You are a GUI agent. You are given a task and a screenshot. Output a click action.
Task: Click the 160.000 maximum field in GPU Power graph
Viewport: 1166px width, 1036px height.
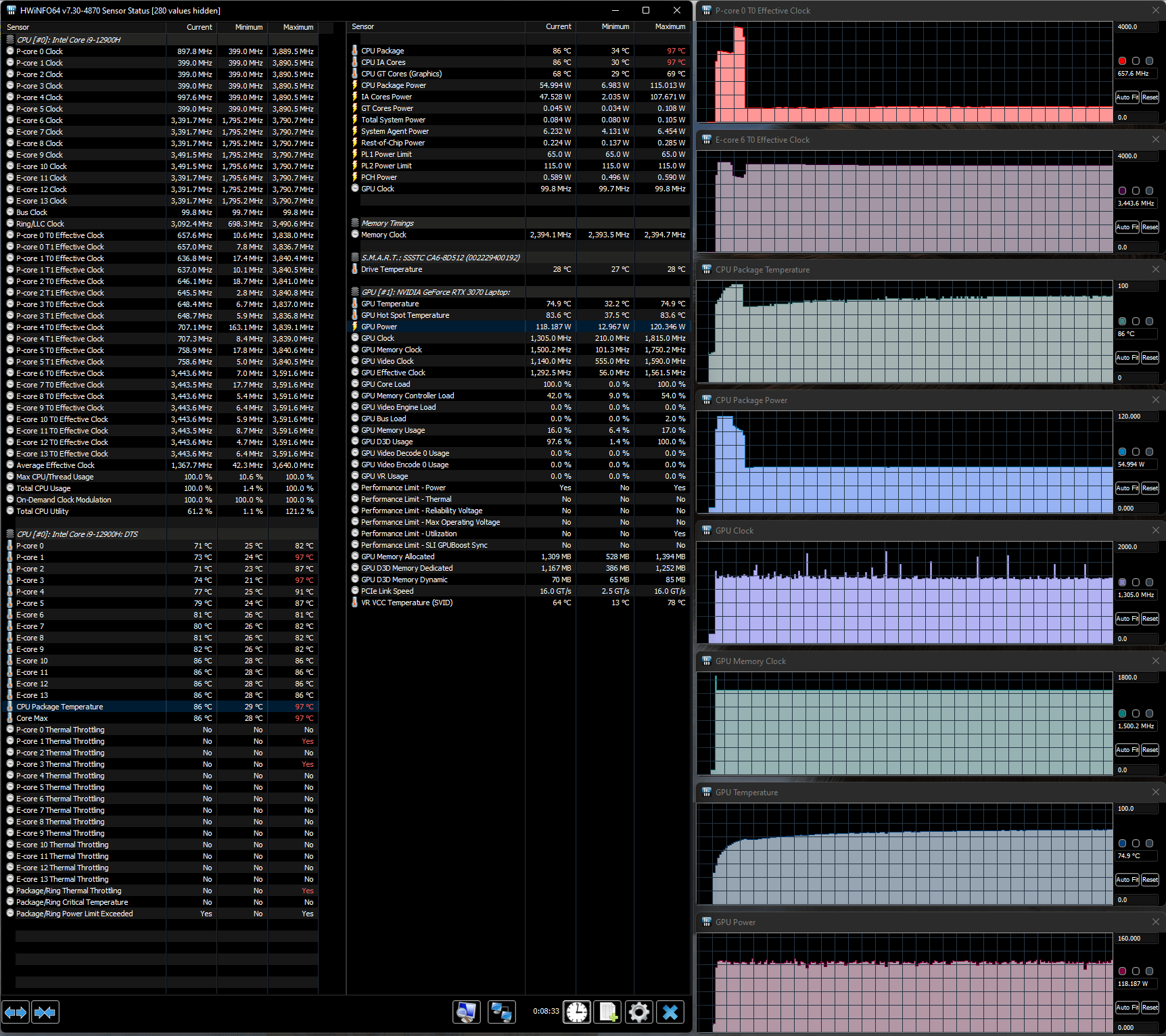[x=1136, y=939]
